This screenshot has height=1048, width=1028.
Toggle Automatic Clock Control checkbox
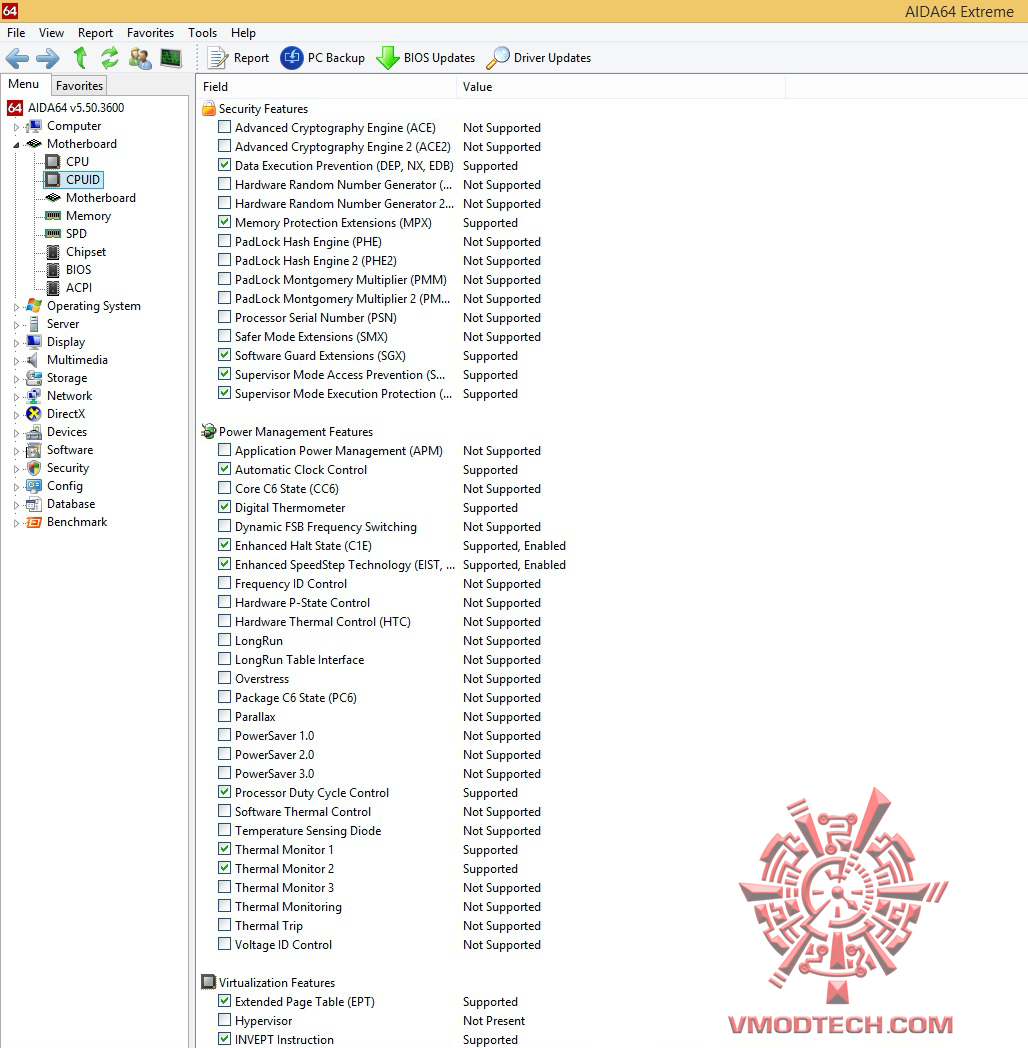pyautogui.click(x=225, y=469)
